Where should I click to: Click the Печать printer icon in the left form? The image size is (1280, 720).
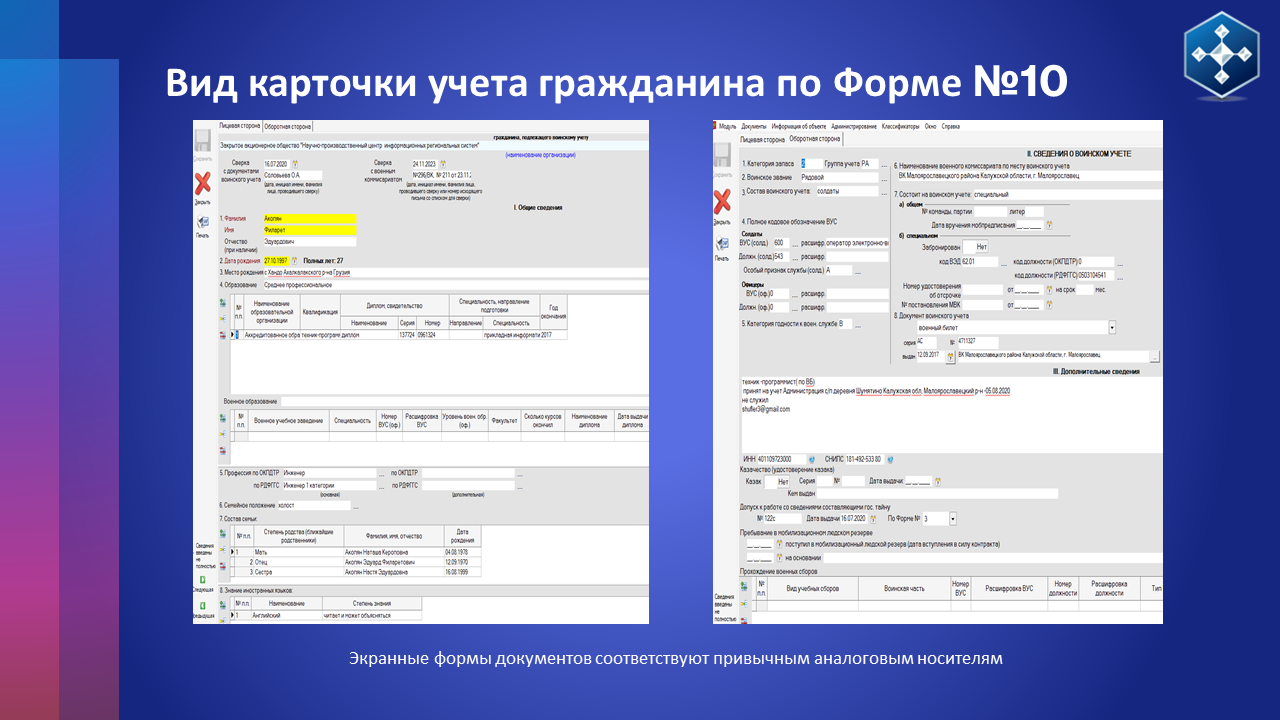(x=202, y=221)
